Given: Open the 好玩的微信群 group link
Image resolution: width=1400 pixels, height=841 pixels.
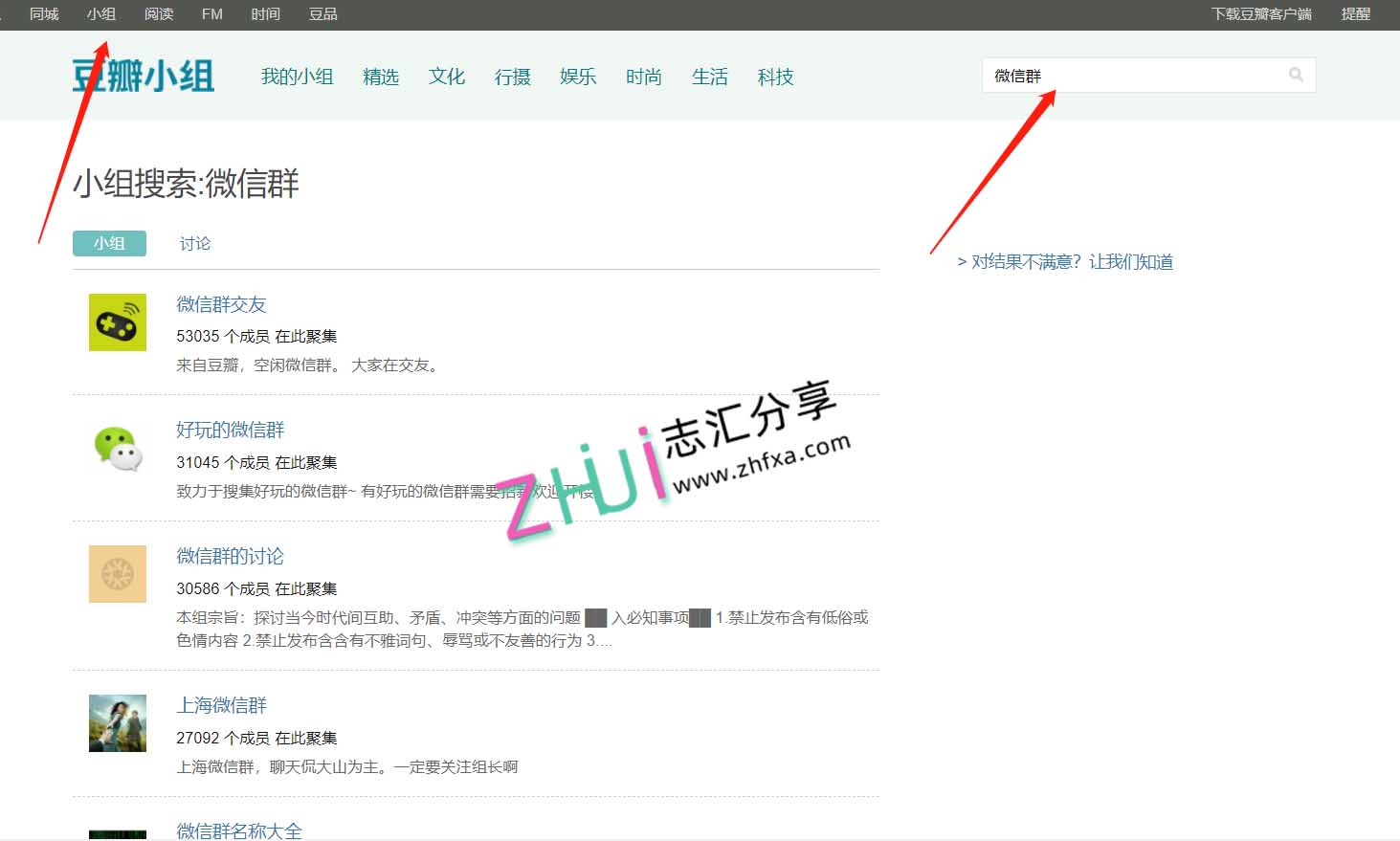Looking at the screenshot, I should click(231, 430).
